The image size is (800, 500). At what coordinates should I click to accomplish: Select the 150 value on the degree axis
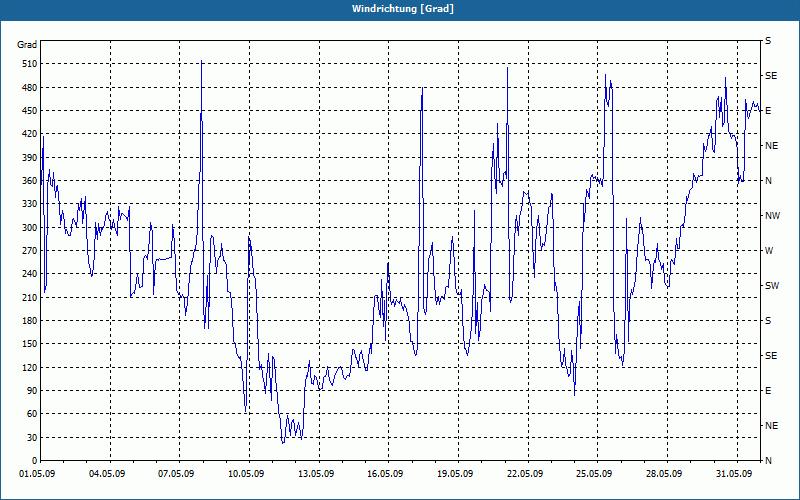pos(29,344)
